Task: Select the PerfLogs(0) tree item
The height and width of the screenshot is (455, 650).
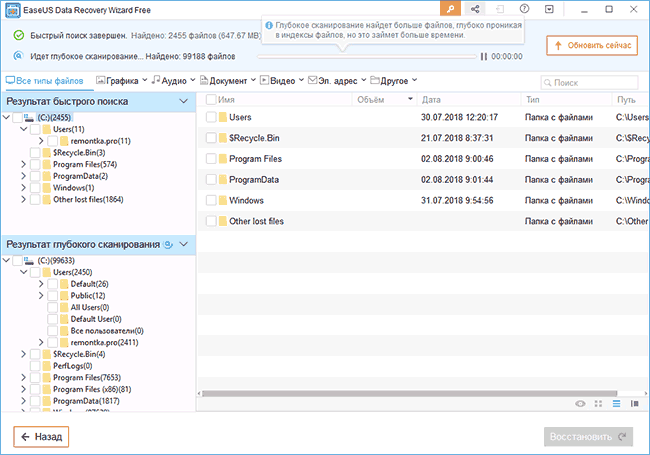Action: click(x=73, y=366)
